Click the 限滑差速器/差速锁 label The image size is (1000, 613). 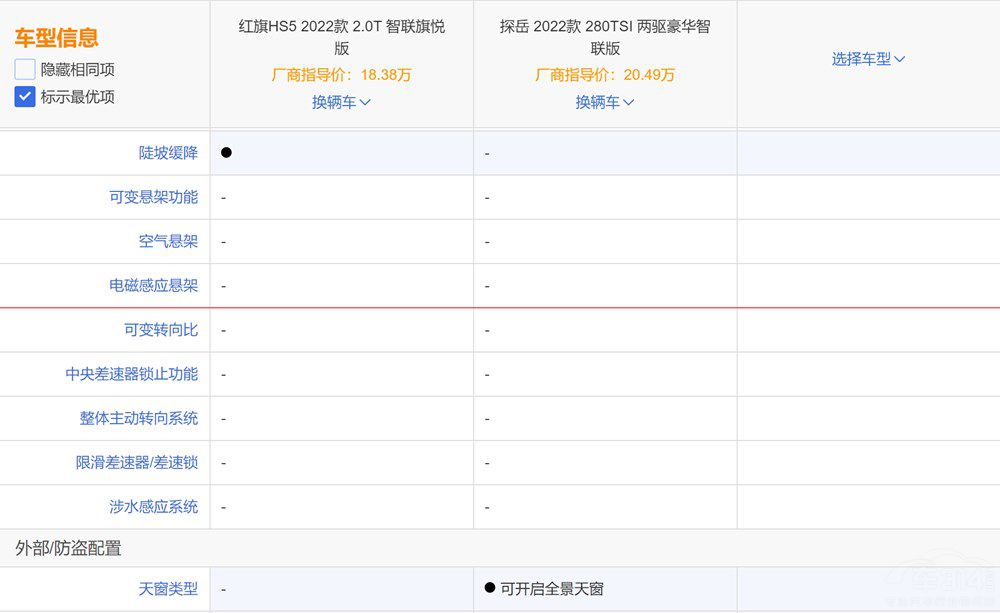click(136, 463)
